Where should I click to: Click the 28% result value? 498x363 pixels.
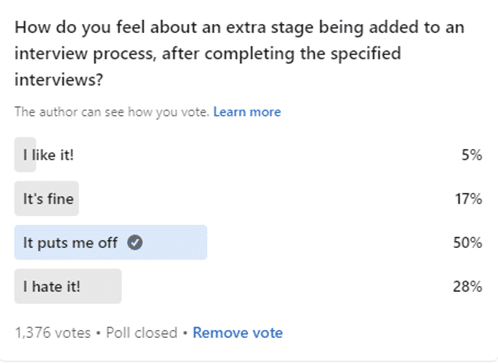click(468, 287)
